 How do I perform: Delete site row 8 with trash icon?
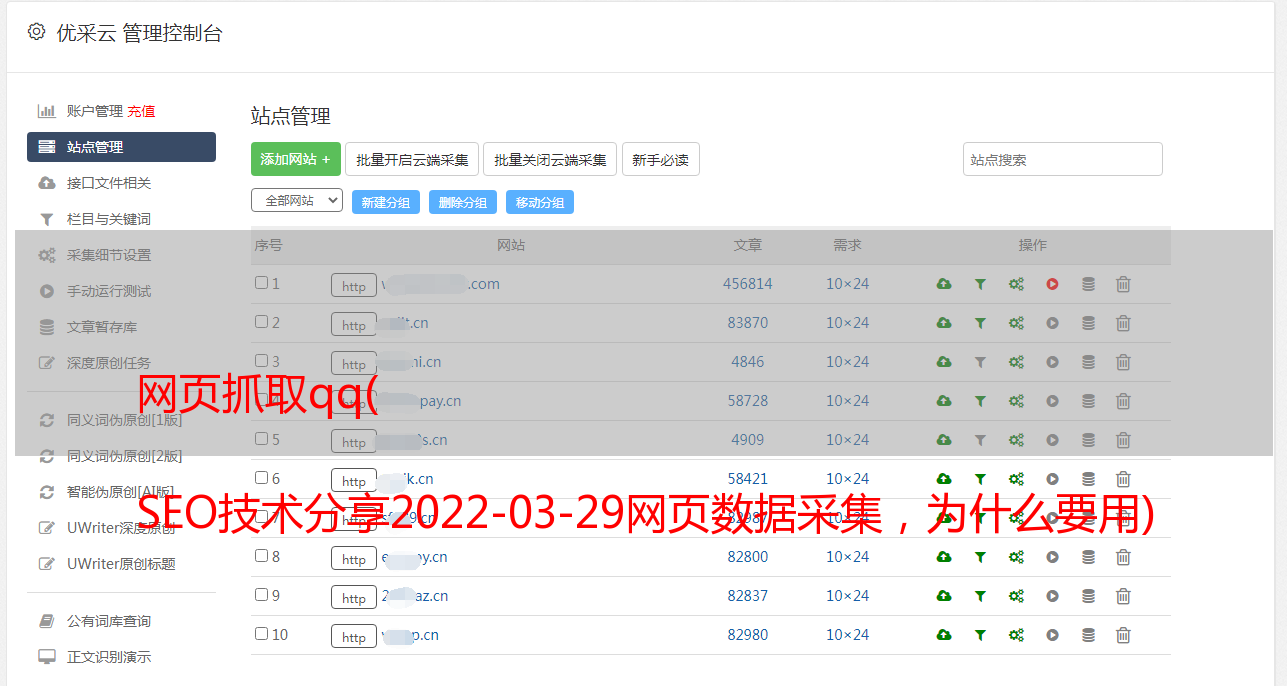(x=1123, y=557)
